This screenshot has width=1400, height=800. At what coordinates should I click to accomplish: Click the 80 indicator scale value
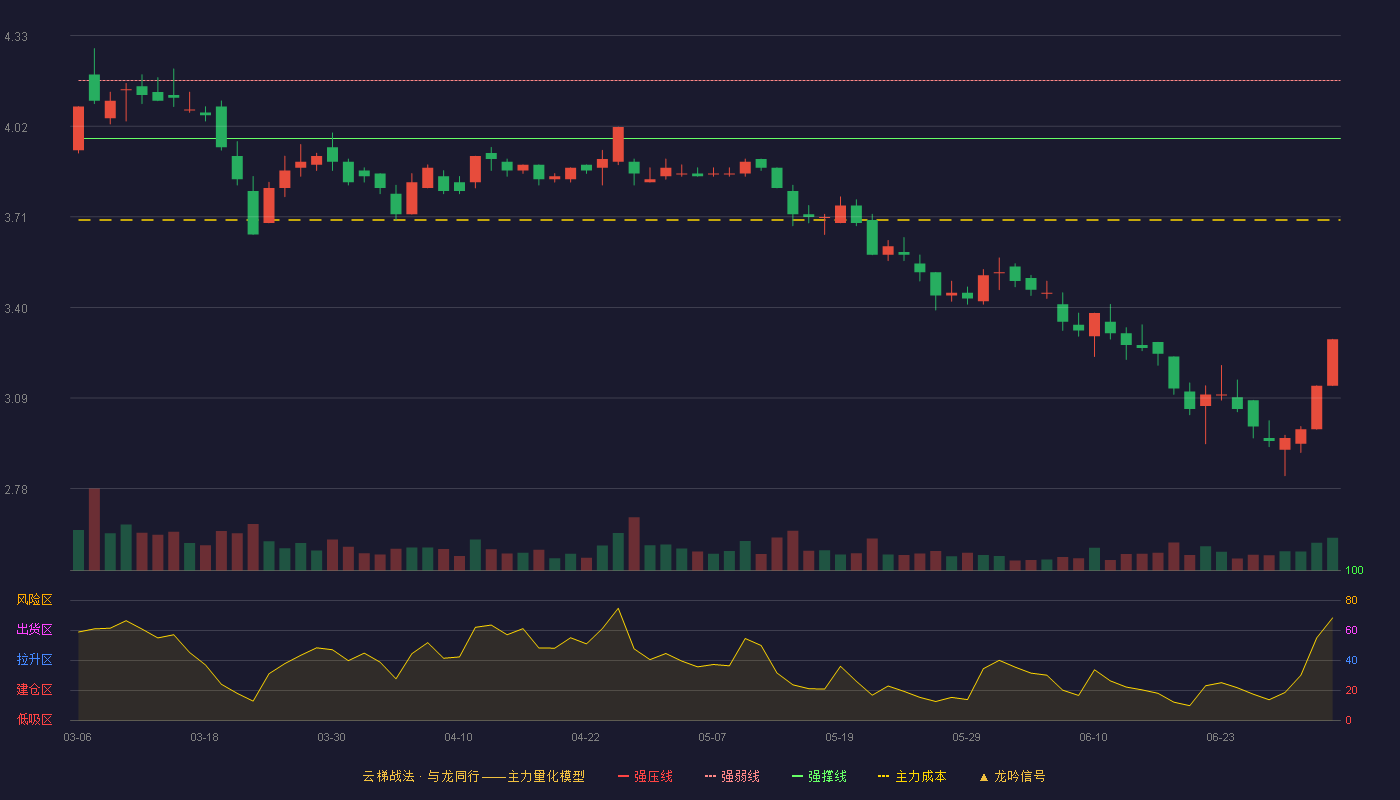[x=1351, y=600]
